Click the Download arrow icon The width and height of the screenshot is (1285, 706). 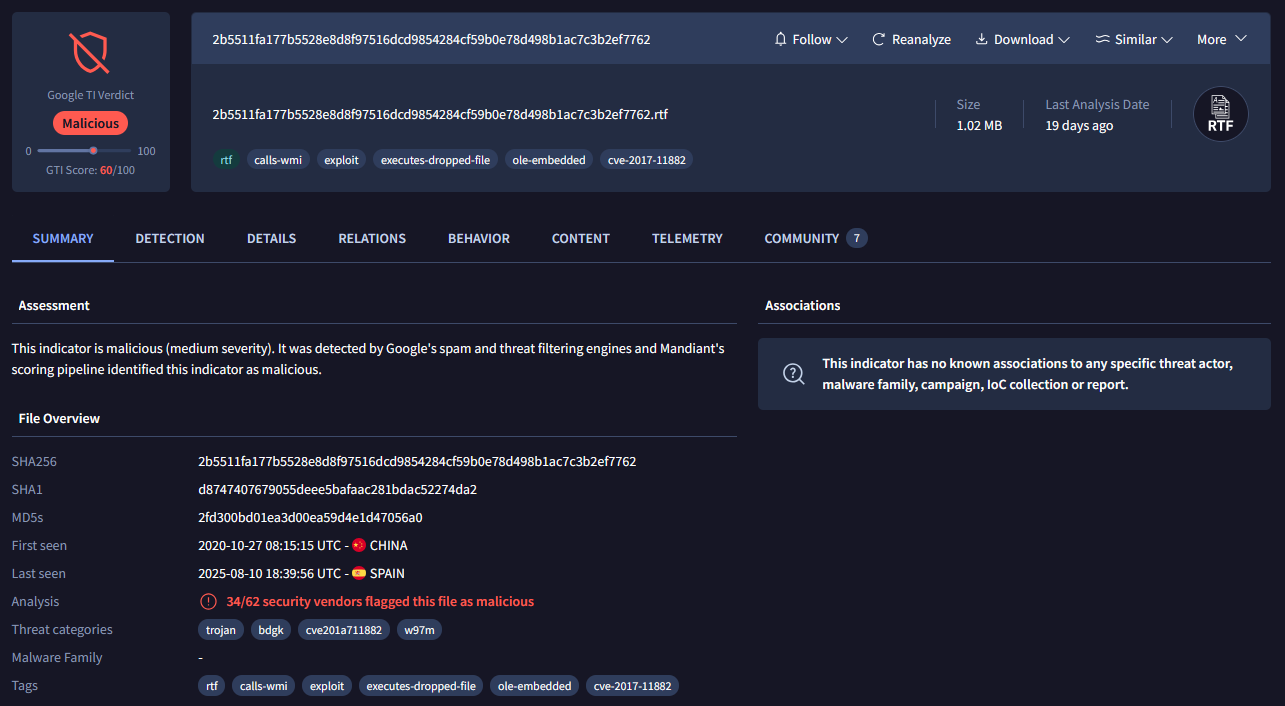[x=982, y=39]
